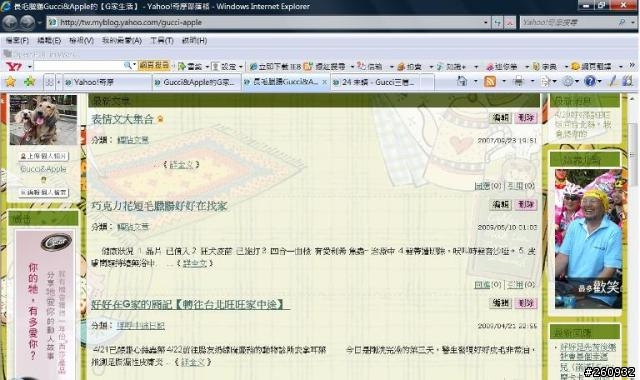Open the Home button dropdown arrow
The height and width of the screenshot is (380, 640).
475,82
